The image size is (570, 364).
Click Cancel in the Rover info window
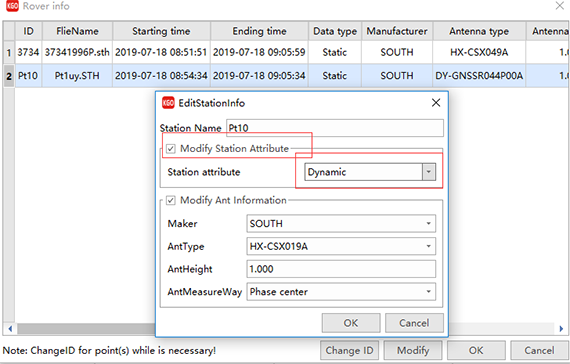[539, 351]
